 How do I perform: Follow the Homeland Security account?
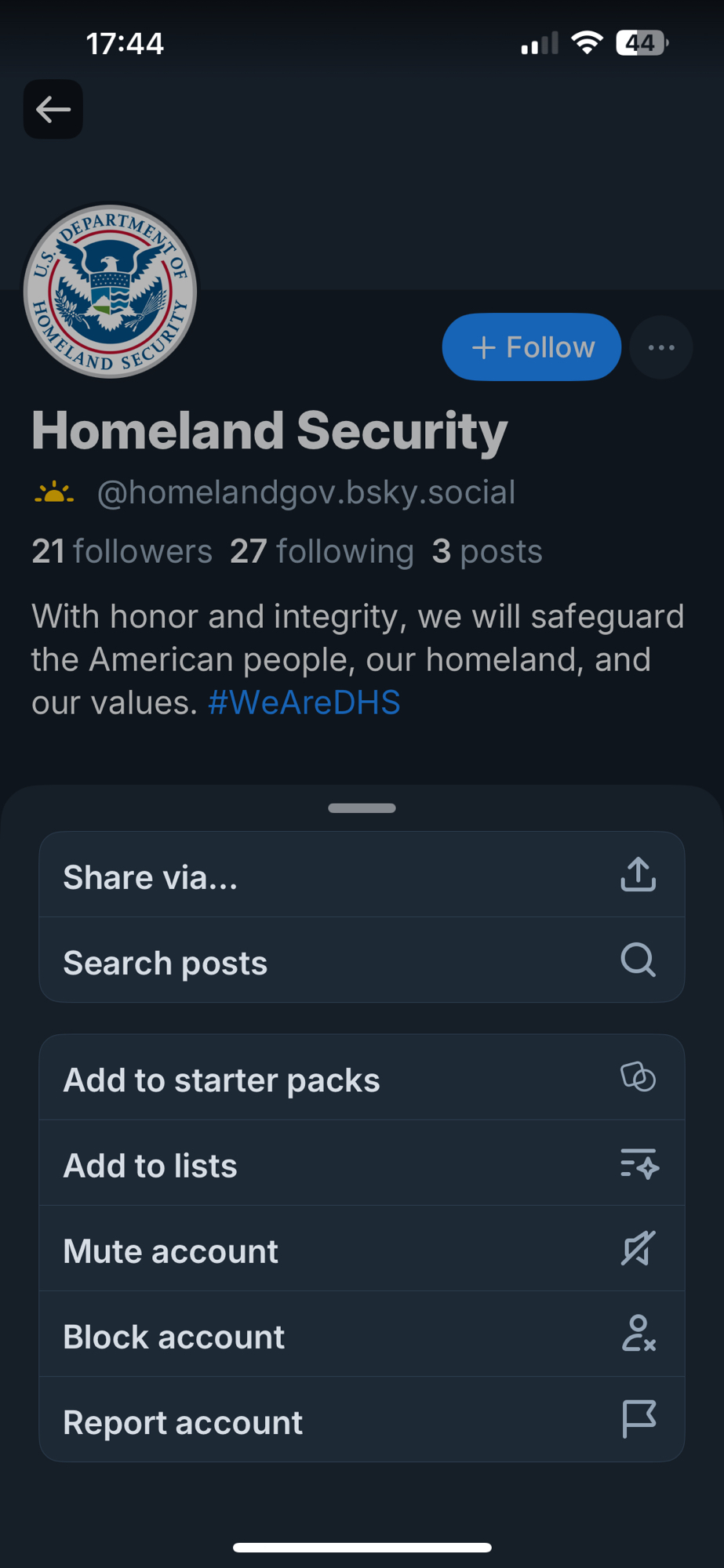tap(532, 347)
